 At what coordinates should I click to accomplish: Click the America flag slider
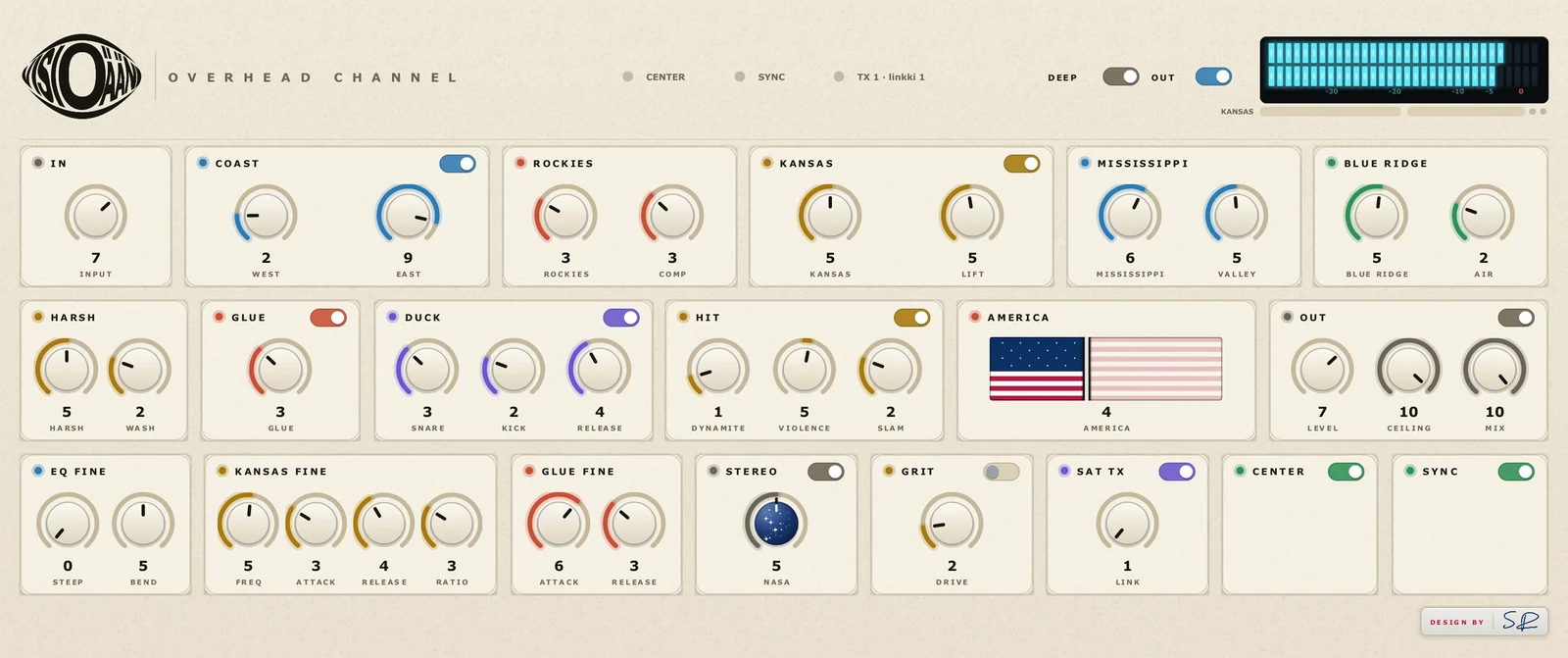point(1105,369)
